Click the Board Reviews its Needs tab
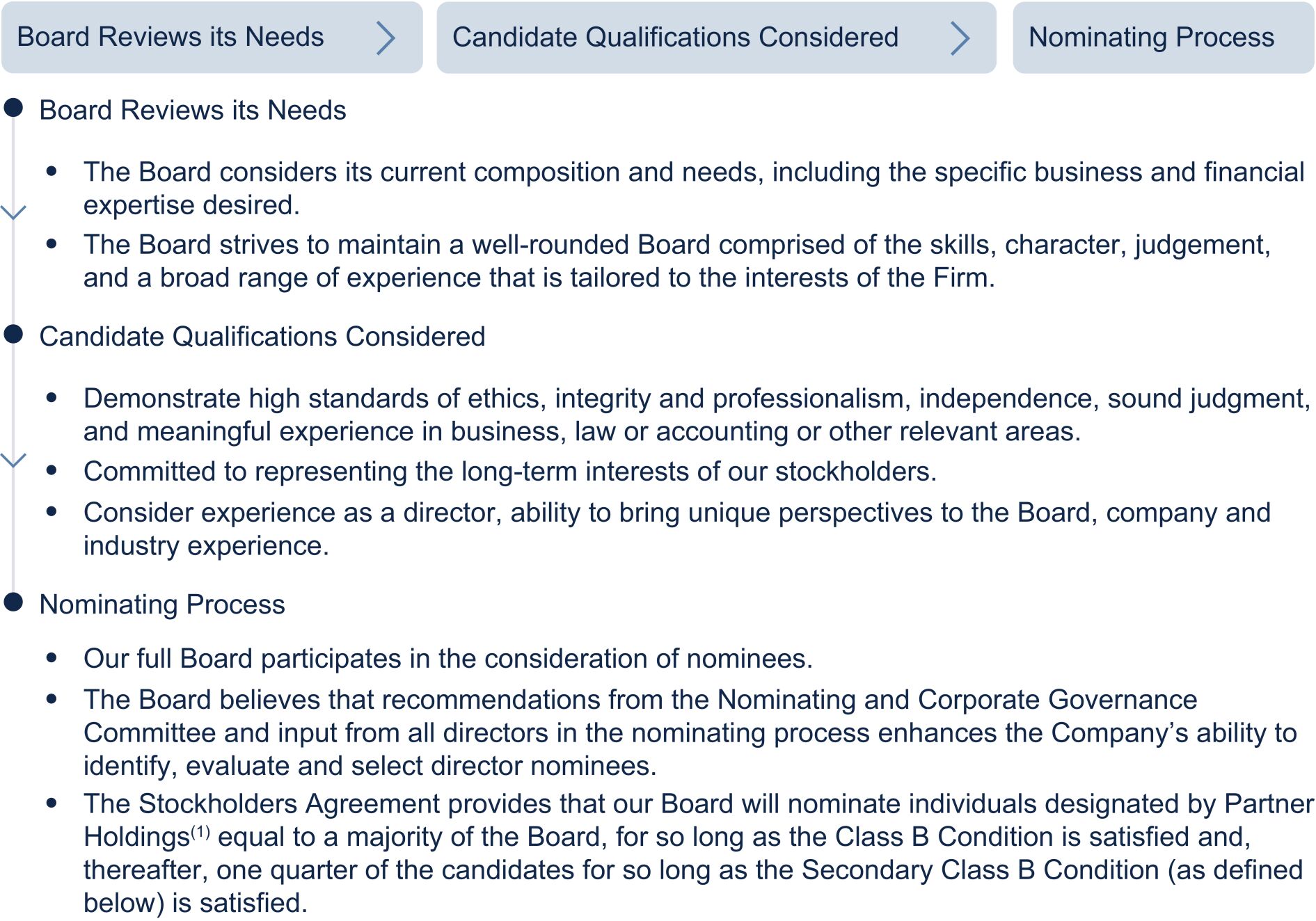 point(212,38)
